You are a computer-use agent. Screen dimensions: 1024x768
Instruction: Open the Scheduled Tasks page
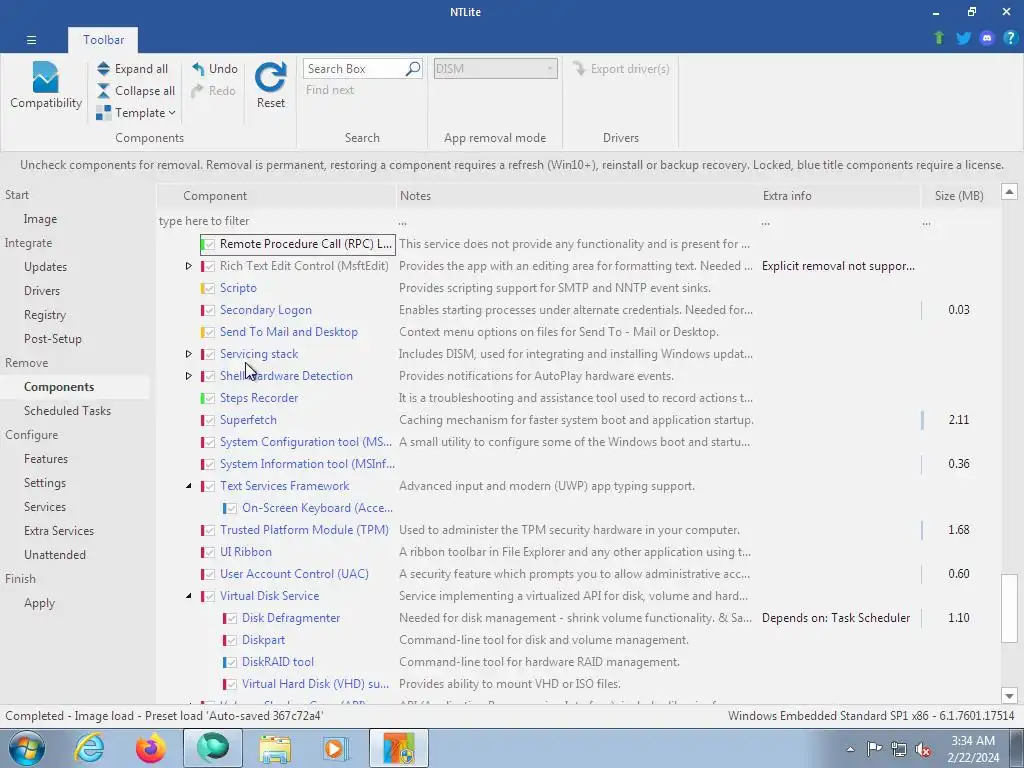[x=67, y=411]
